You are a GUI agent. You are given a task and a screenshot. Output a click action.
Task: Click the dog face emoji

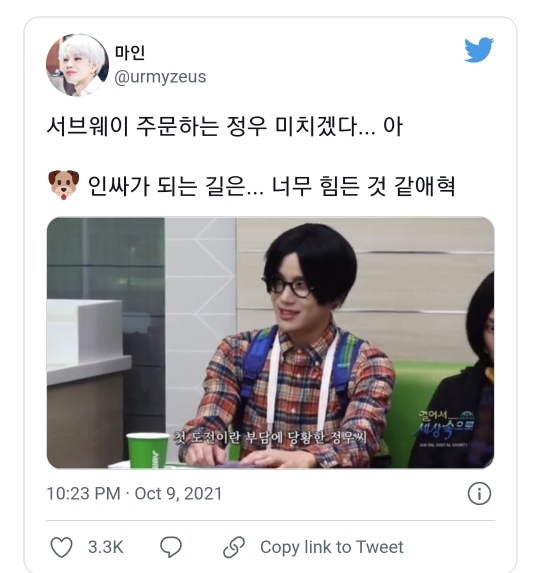pos(64,185)
